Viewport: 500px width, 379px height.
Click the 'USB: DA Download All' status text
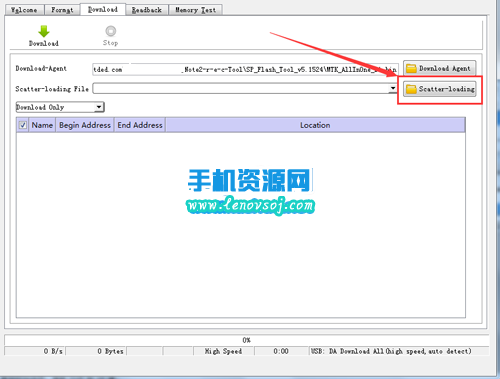coord(391,351)
